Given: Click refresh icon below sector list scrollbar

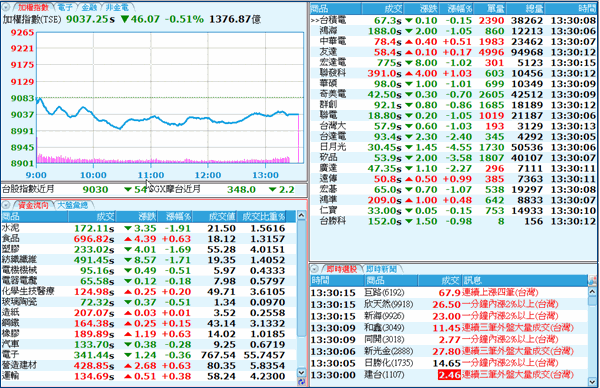Looking at the screenshot, I should 302,382.
